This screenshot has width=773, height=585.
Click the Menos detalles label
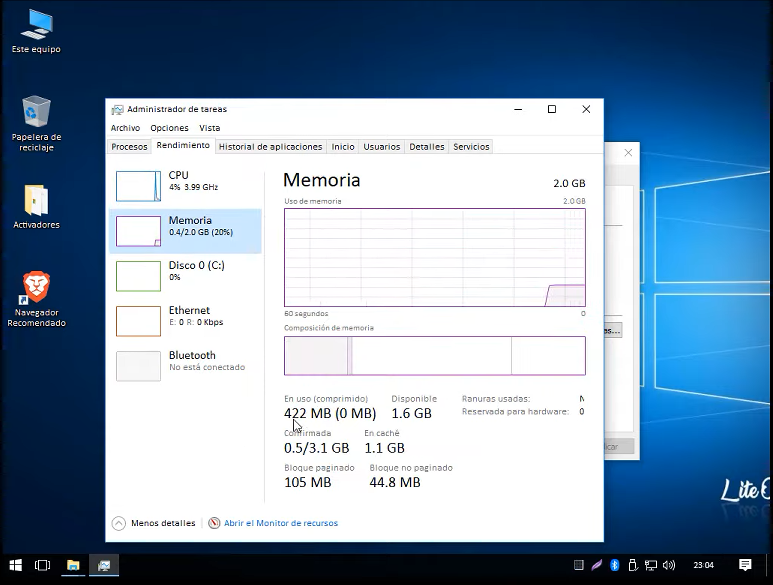[x=163, y=523]
